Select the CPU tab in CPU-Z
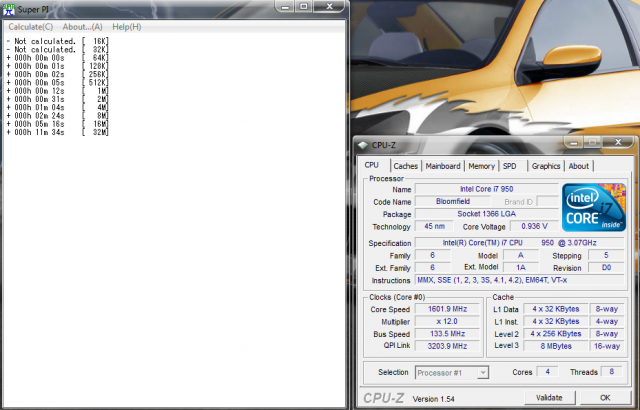The height and width of the screenshot is (410, 640). click(x=371, y=165)
